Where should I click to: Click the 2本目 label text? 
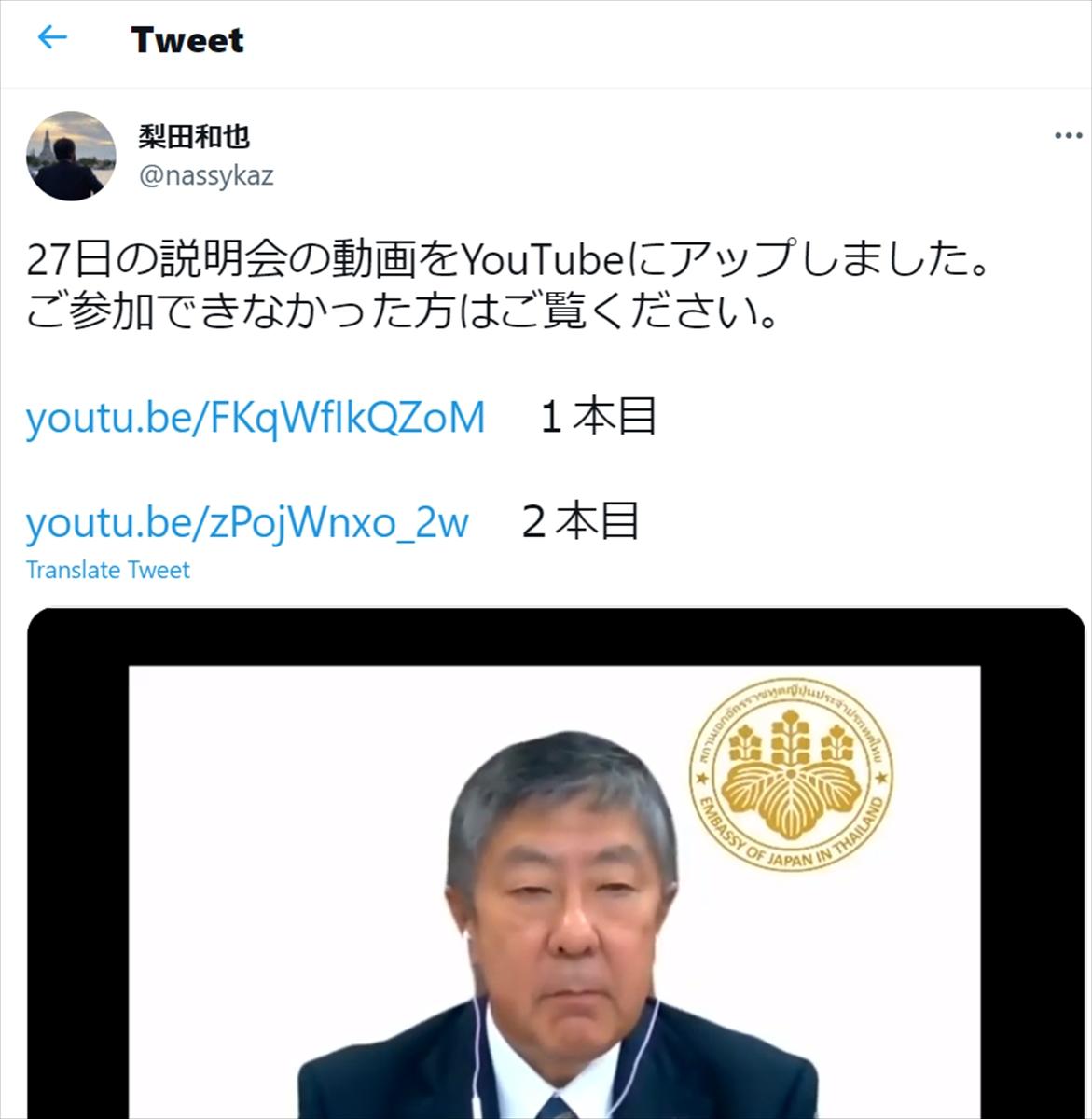pyautogui.click(x=580, y=521)
